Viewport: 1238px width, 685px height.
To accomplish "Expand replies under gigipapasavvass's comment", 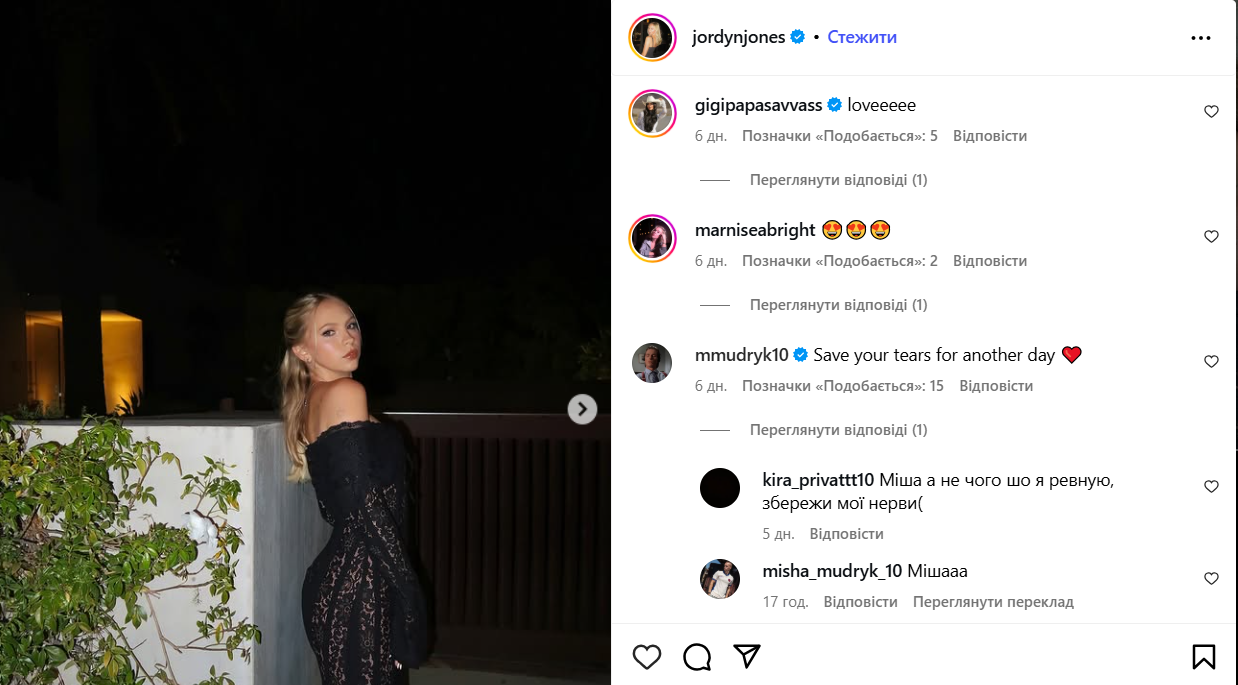I will coord(838,180).
